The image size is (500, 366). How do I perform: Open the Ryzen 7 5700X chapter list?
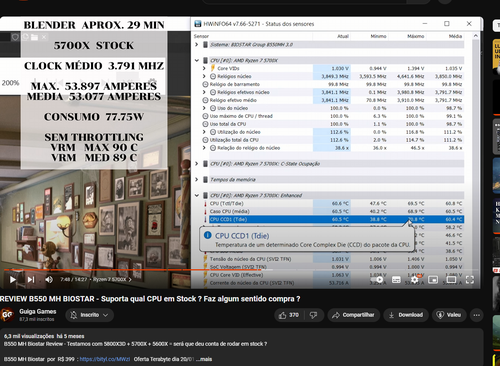pyautogui.click(x=112, y=279)
